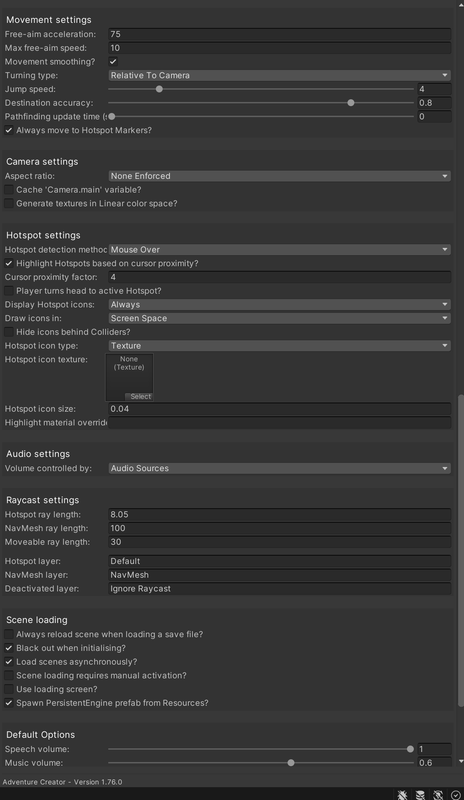
Task: Click the Hotspot icon texture preview box
Action: click(129, 378)
